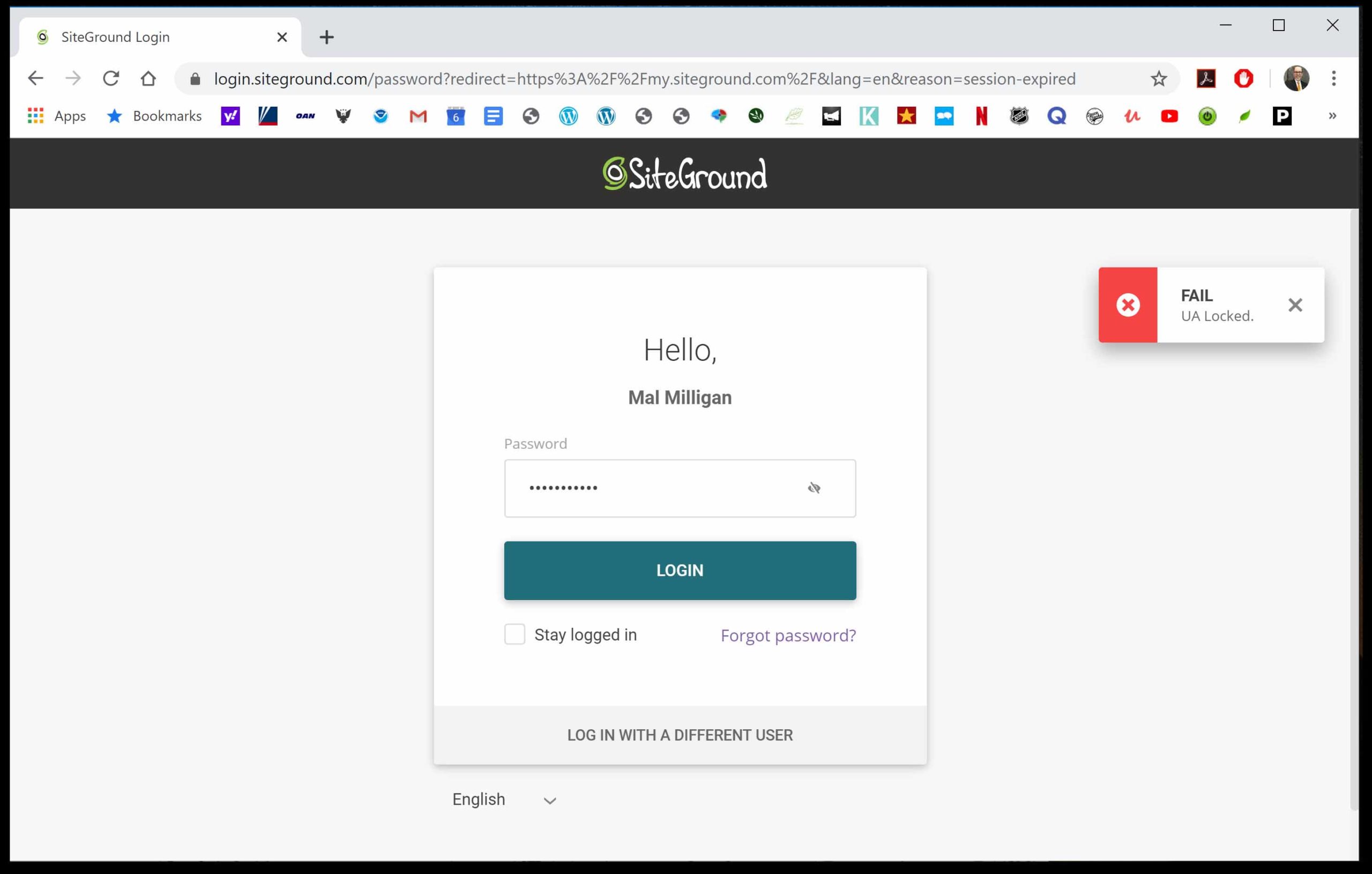
Task: Open the teal K bookmark
Action: coord(868,116)
